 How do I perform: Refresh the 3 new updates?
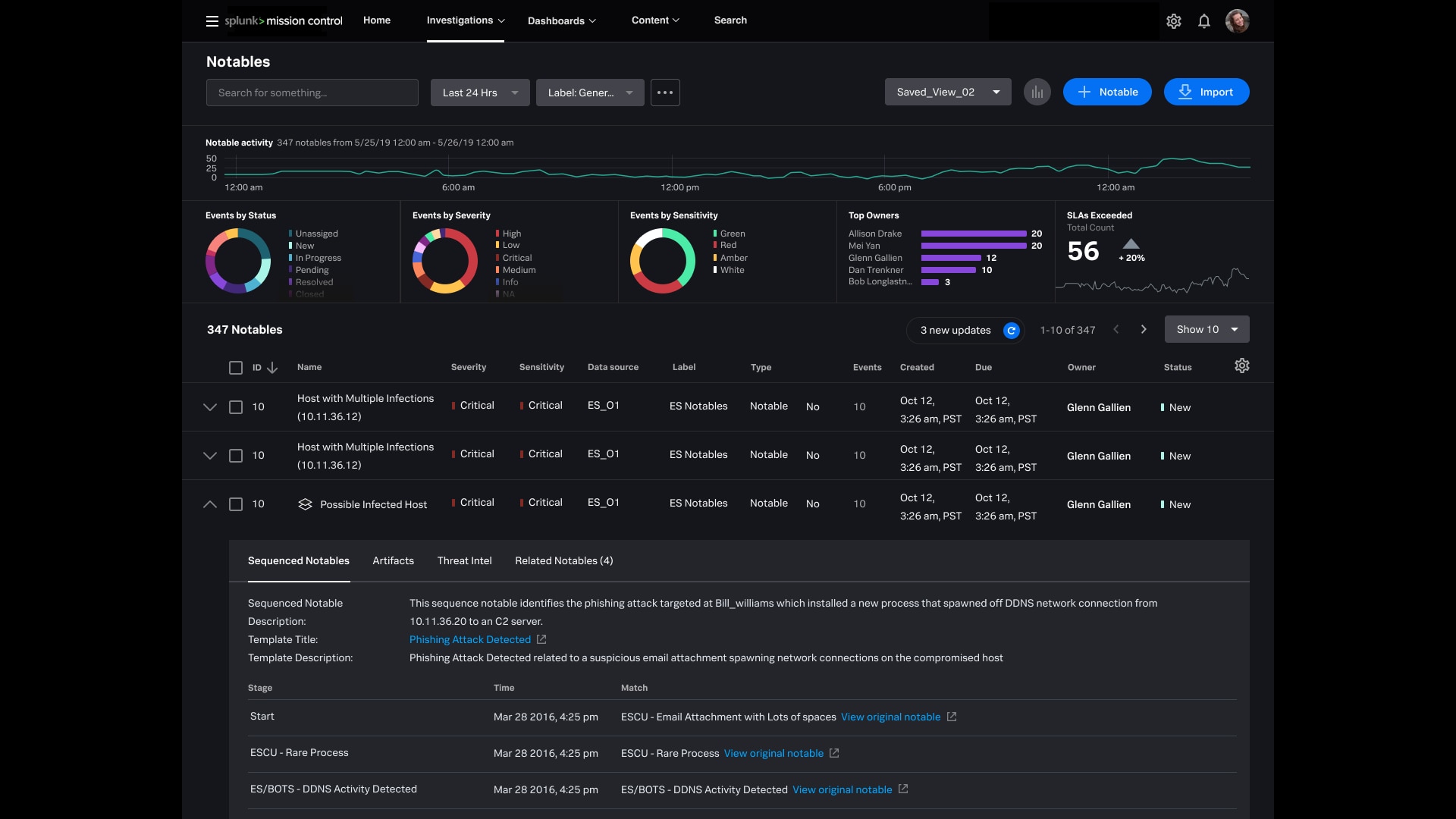point(1011,331)
